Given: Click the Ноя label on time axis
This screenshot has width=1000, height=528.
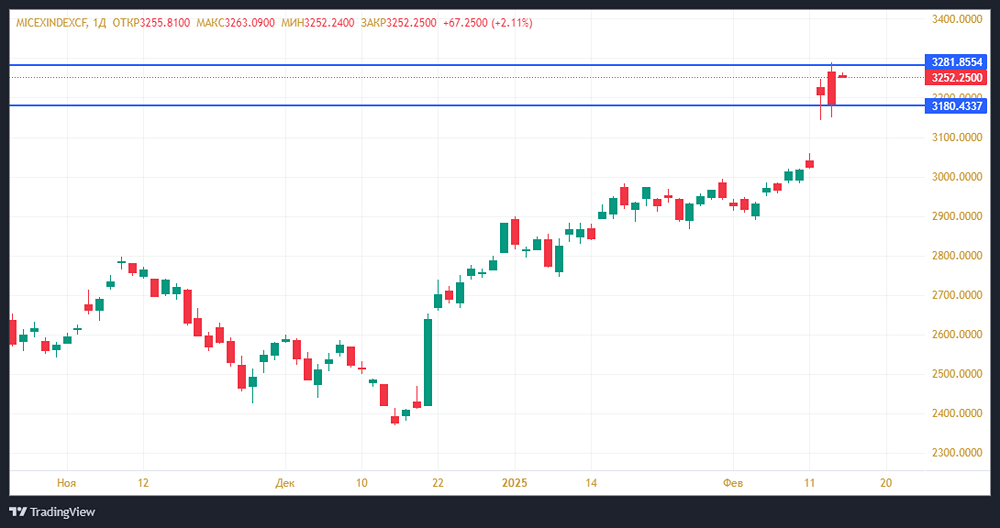Looking at the screenshot, I should tap(66, 483).
